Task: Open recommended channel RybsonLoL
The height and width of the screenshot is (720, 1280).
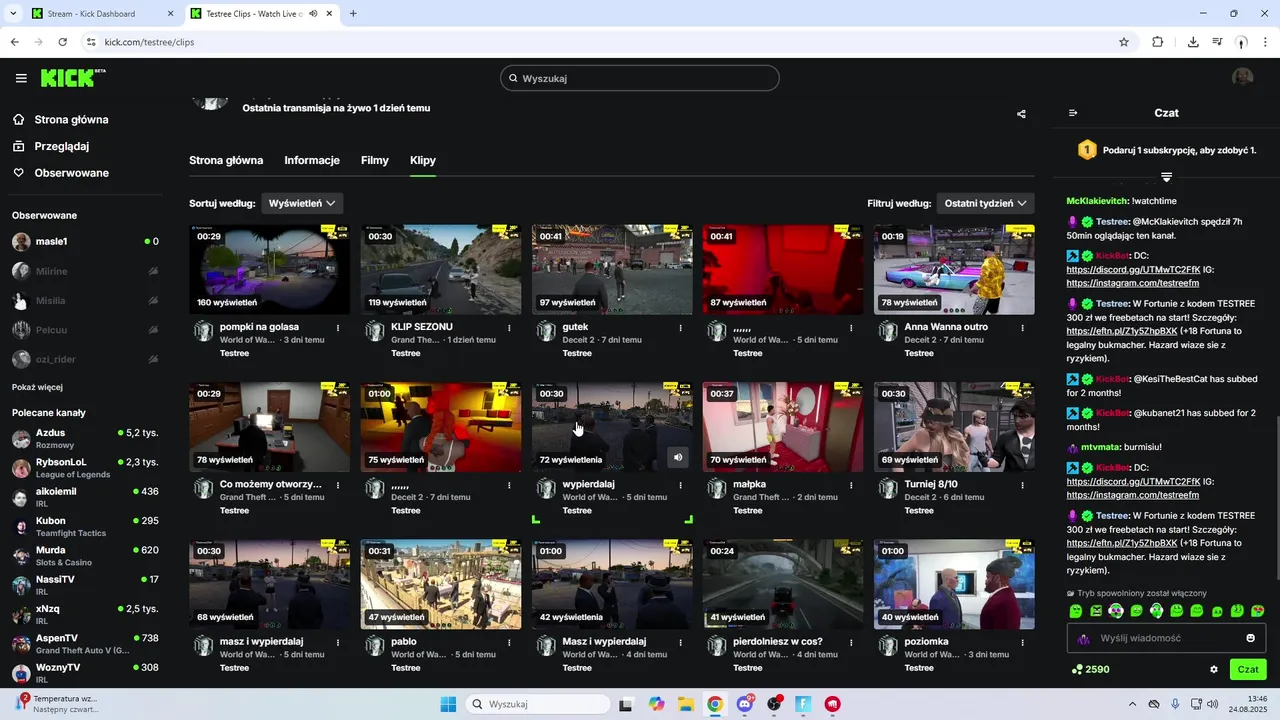Action: pos(85,468)
